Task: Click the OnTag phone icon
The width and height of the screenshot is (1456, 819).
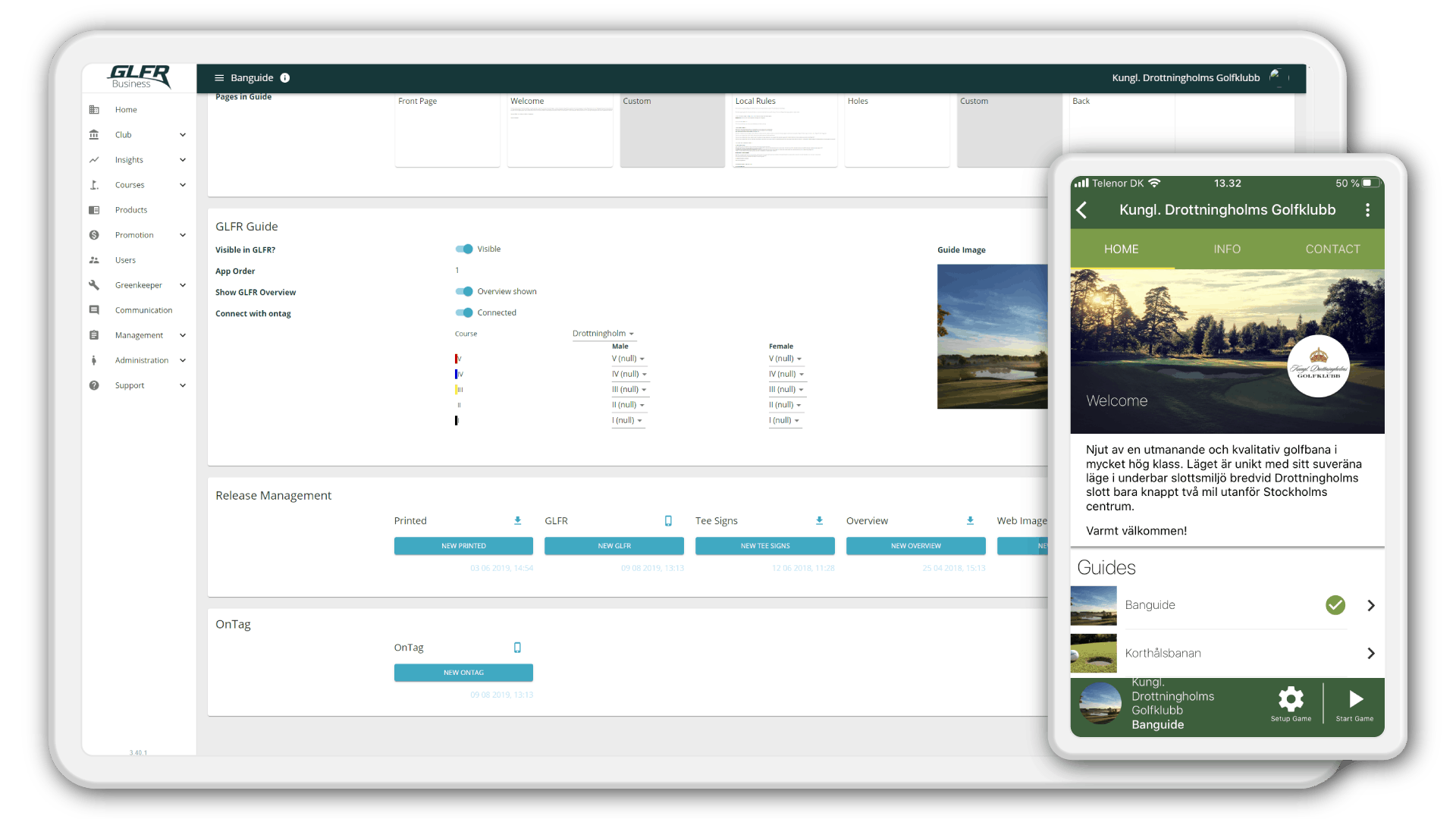Action: pos(518,648)
